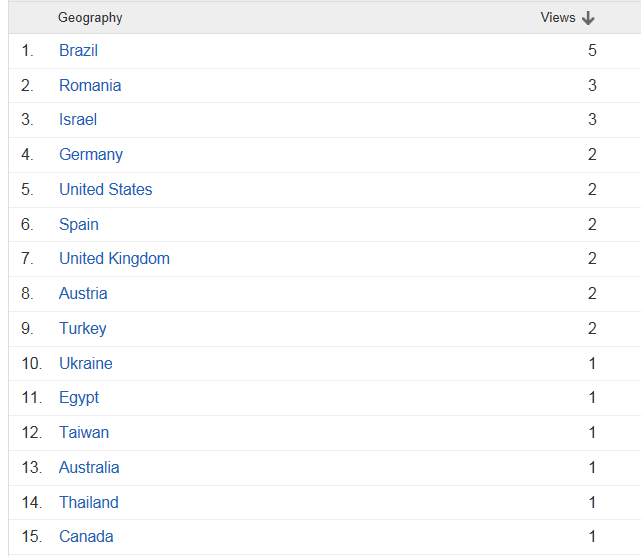Open the Brazil geography link

coord(78,51)
